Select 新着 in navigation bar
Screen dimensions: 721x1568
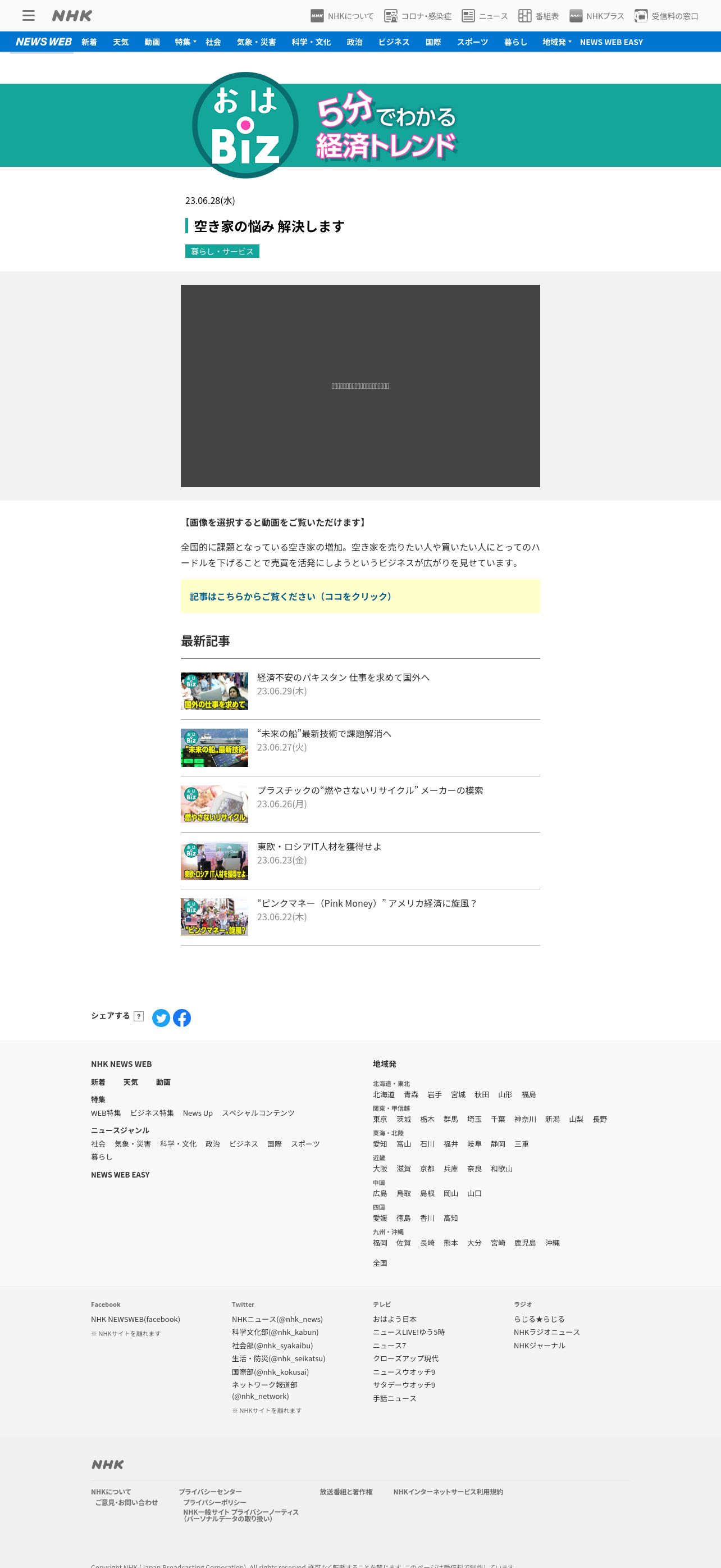pyautogui.click(x=89, y=42)
